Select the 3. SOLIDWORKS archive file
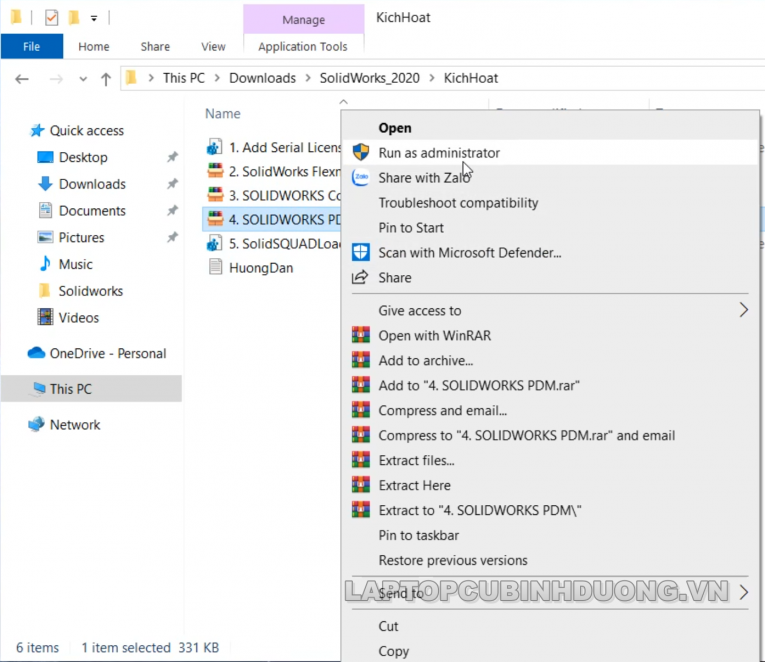The image size is (765, 662). click(x=273, y=195)
